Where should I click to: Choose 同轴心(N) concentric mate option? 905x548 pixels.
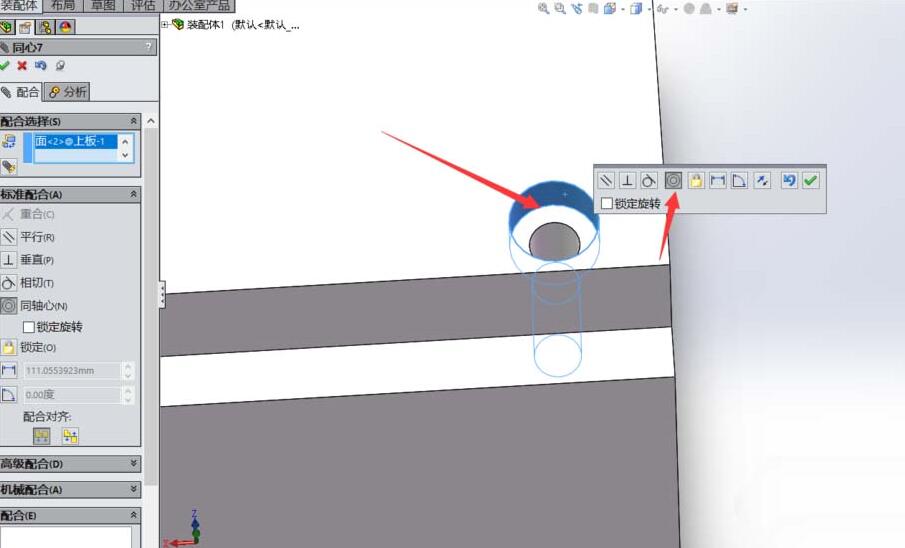coord(43,305)
